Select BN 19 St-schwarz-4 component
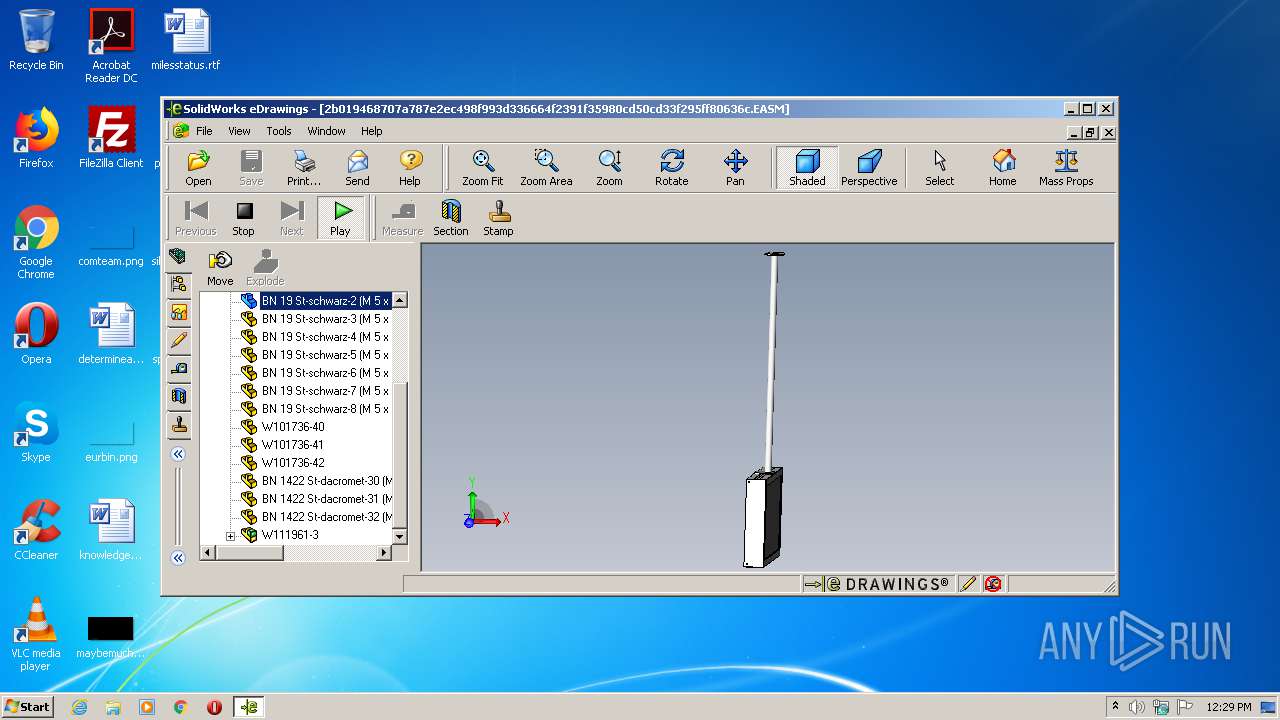Image resolution: width=1280 pixels, height=720 pixels. click(x=325, y=337)
